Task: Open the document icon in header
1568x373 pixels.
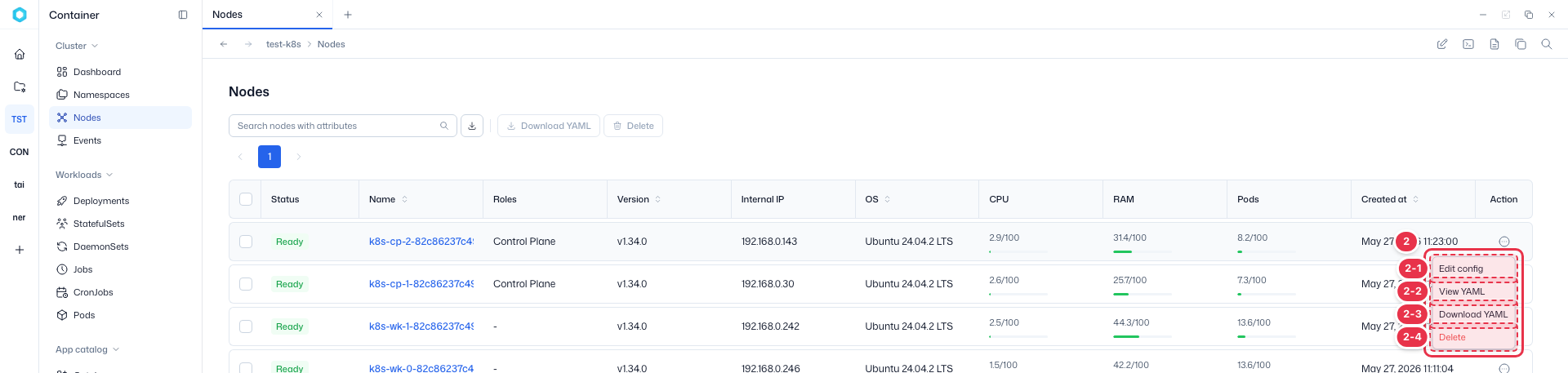Action: [1494, 44]
